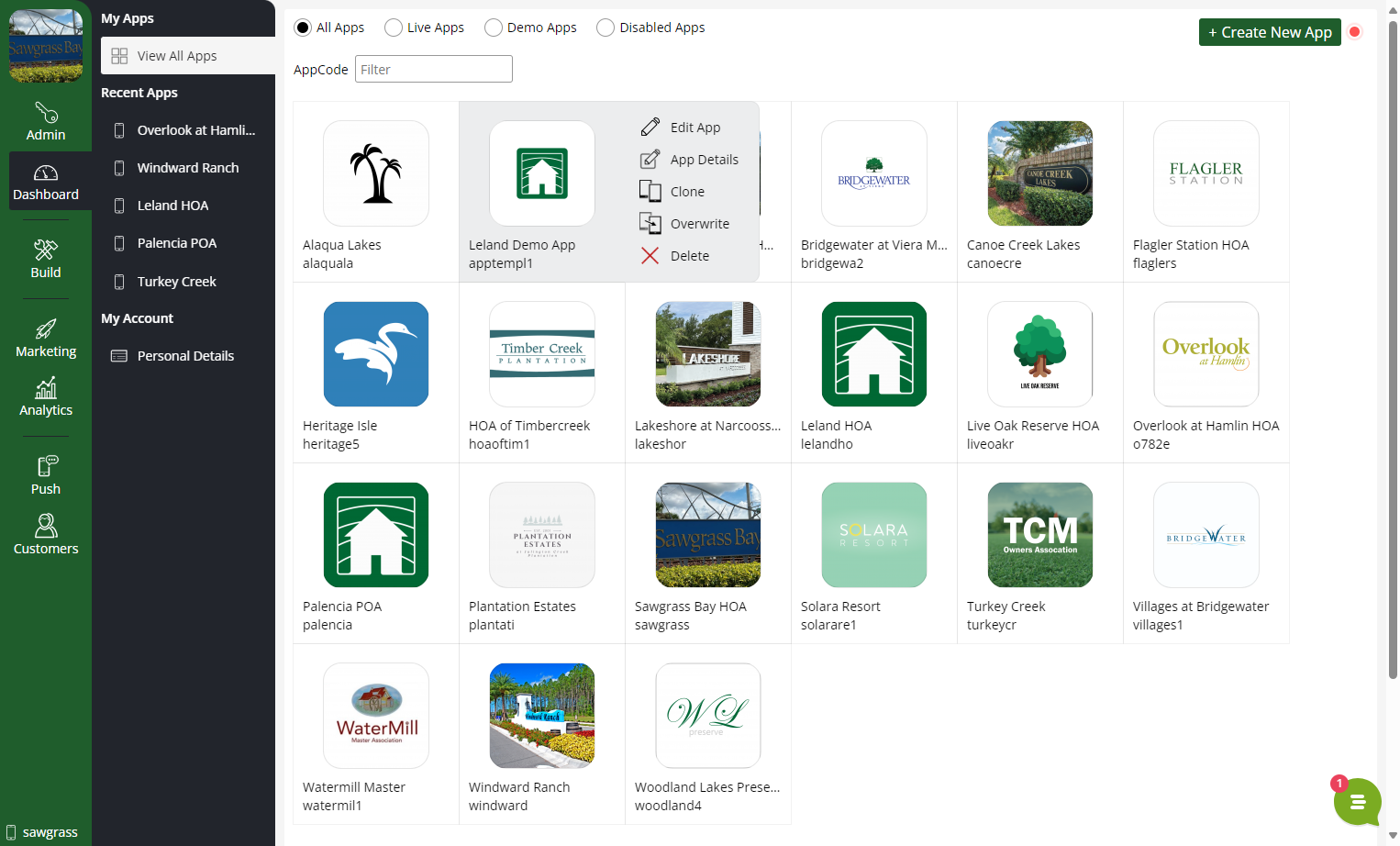This screenshot has height=846, width=1400.
Task: Select the Demo Apps radio button
Action: pos(494,28)
